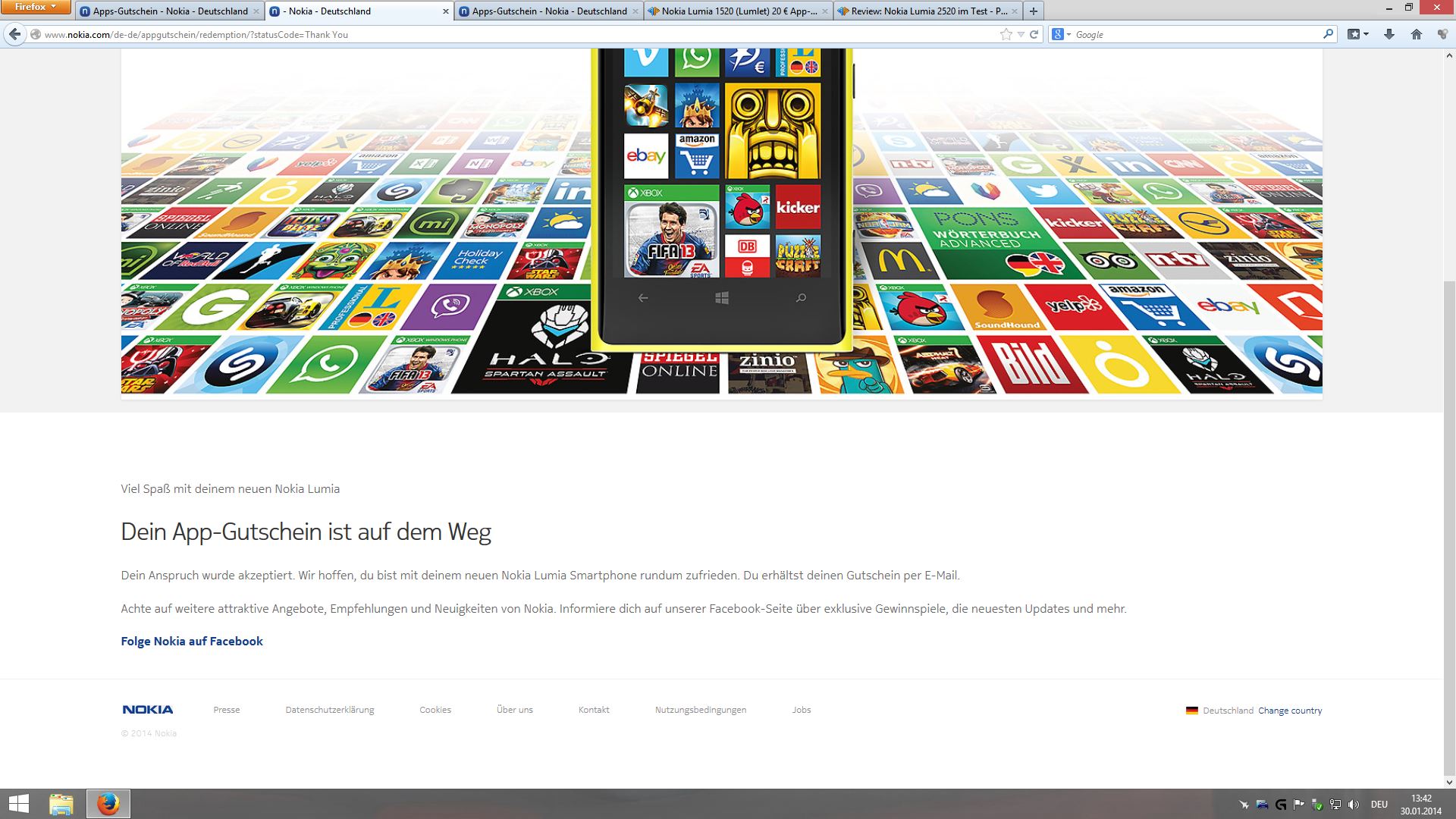Bookmark this page with the star icon

[1006, 34]
